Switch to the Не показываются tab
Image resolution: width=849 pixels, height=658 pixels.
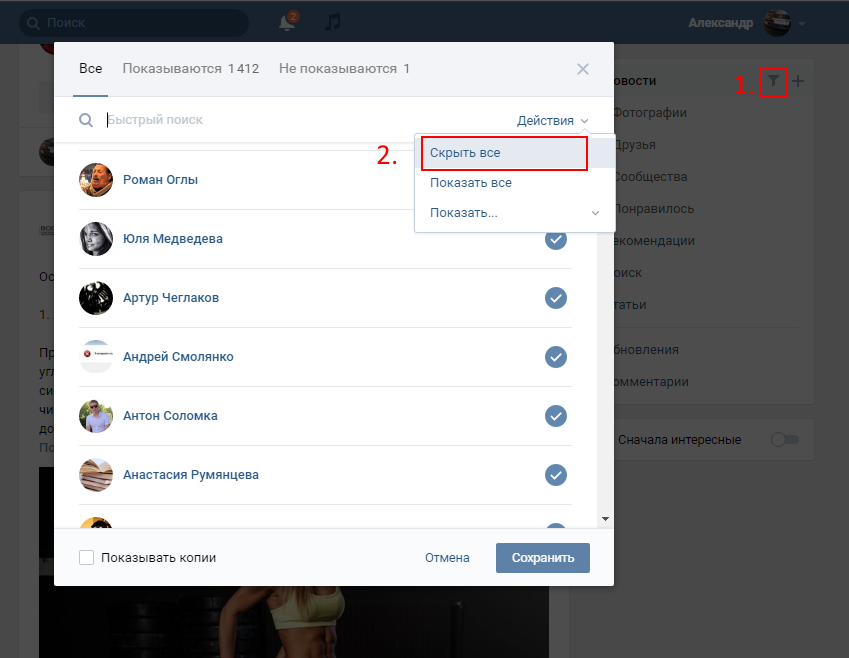tap(344, 69)
